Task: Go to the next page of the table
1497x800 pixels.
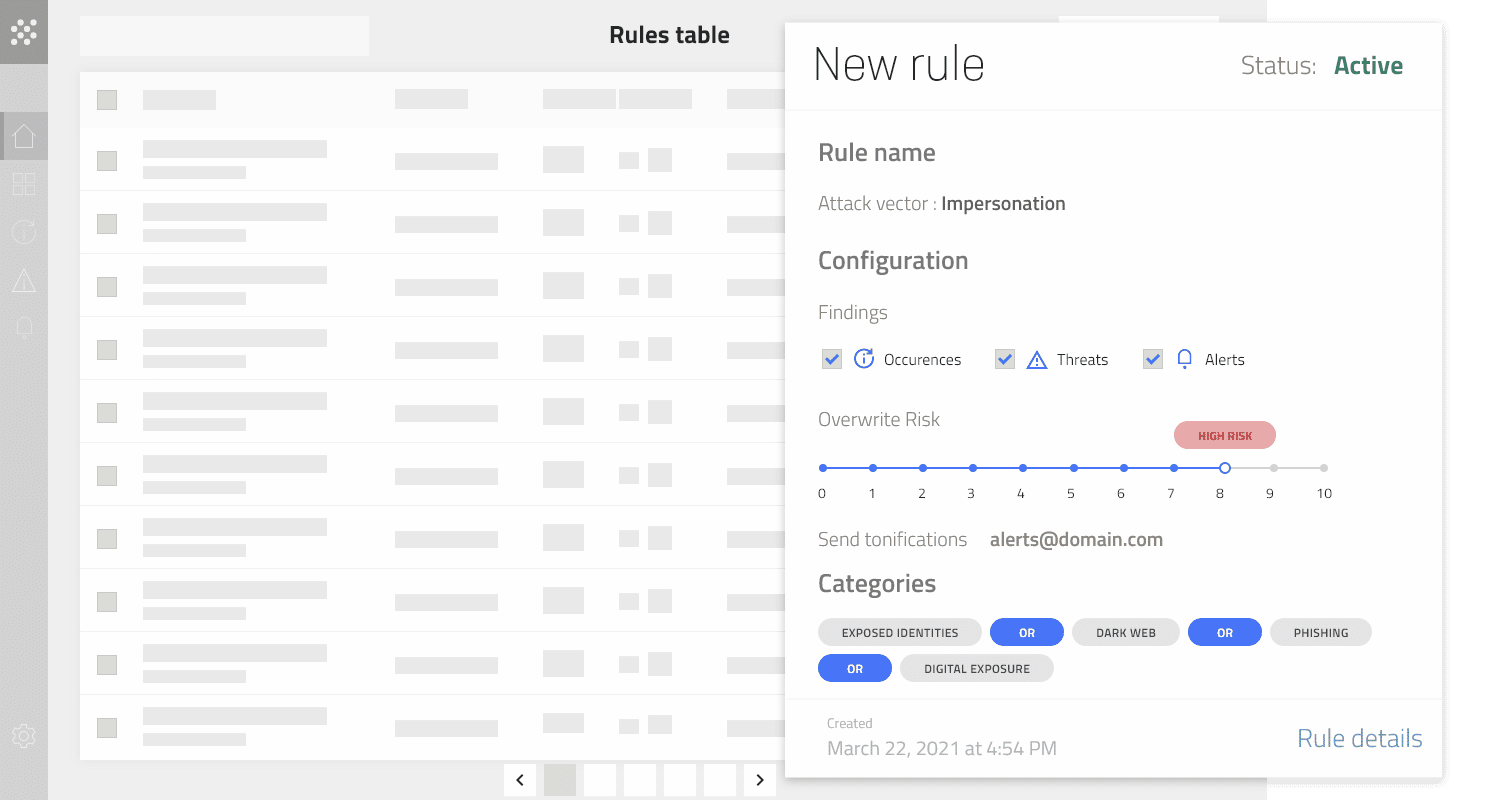Action: coord(760,780)
